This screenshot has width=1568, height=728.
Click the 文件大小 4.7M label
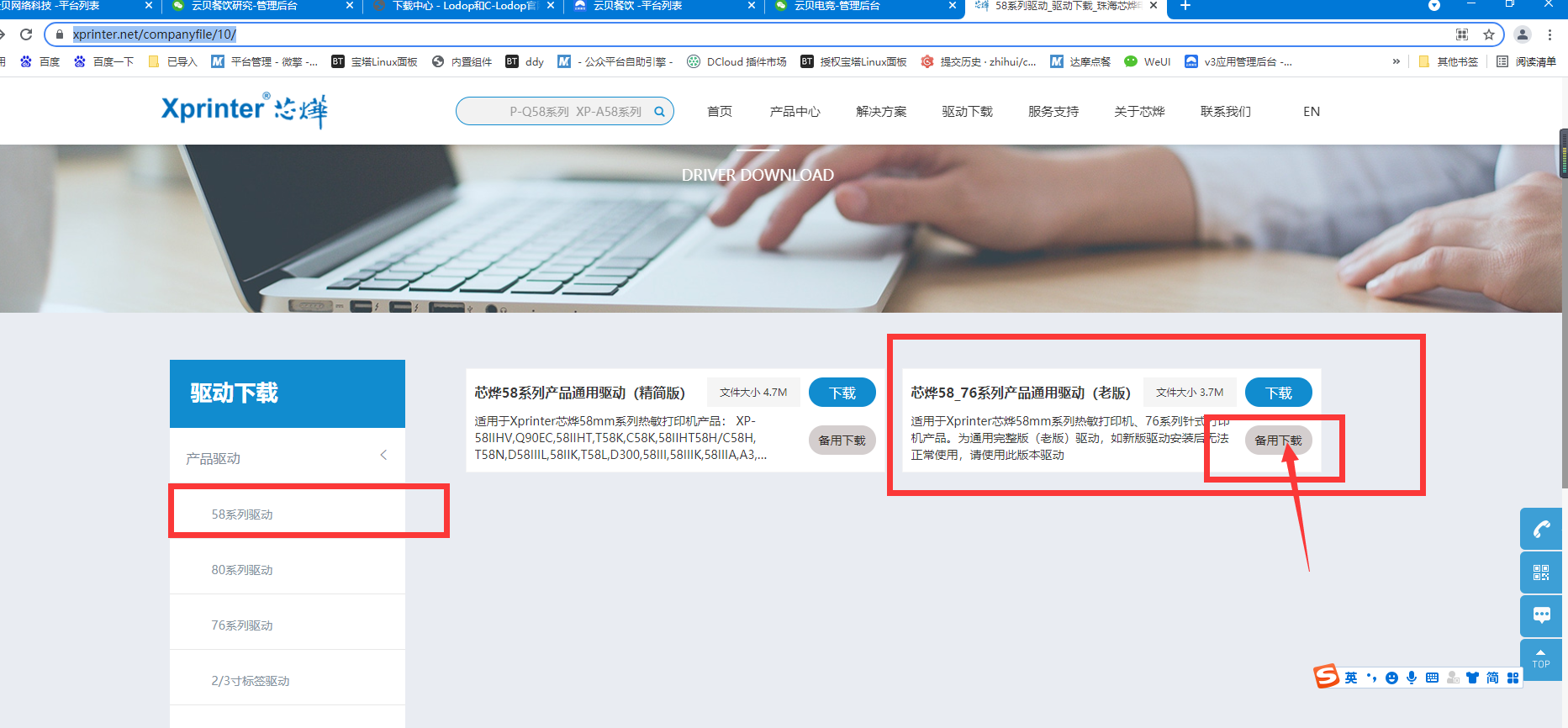(x=753, y=393)
